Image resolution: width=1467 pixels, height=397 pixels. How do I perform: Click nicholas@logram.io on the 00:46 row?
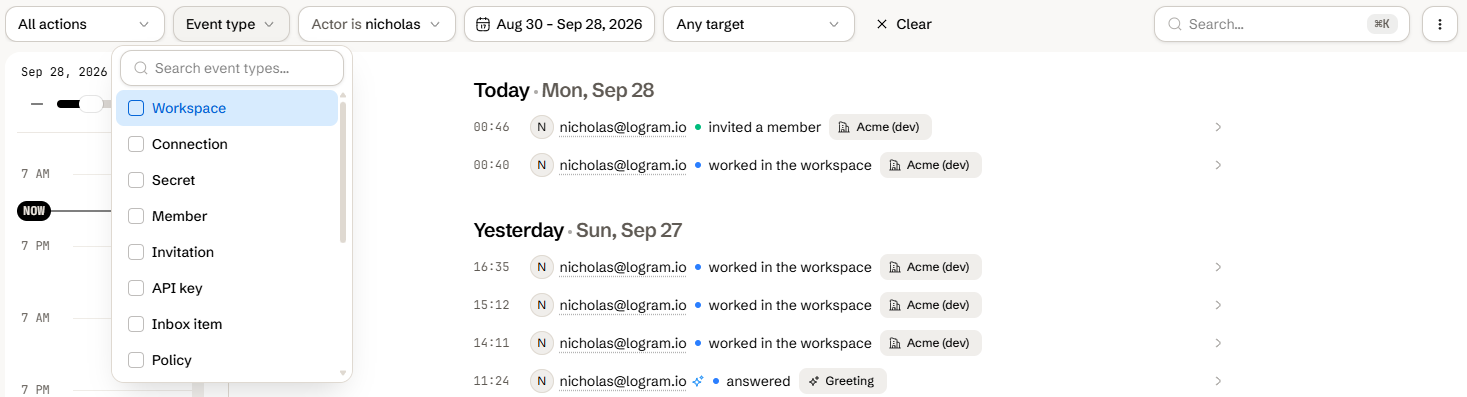623,127
